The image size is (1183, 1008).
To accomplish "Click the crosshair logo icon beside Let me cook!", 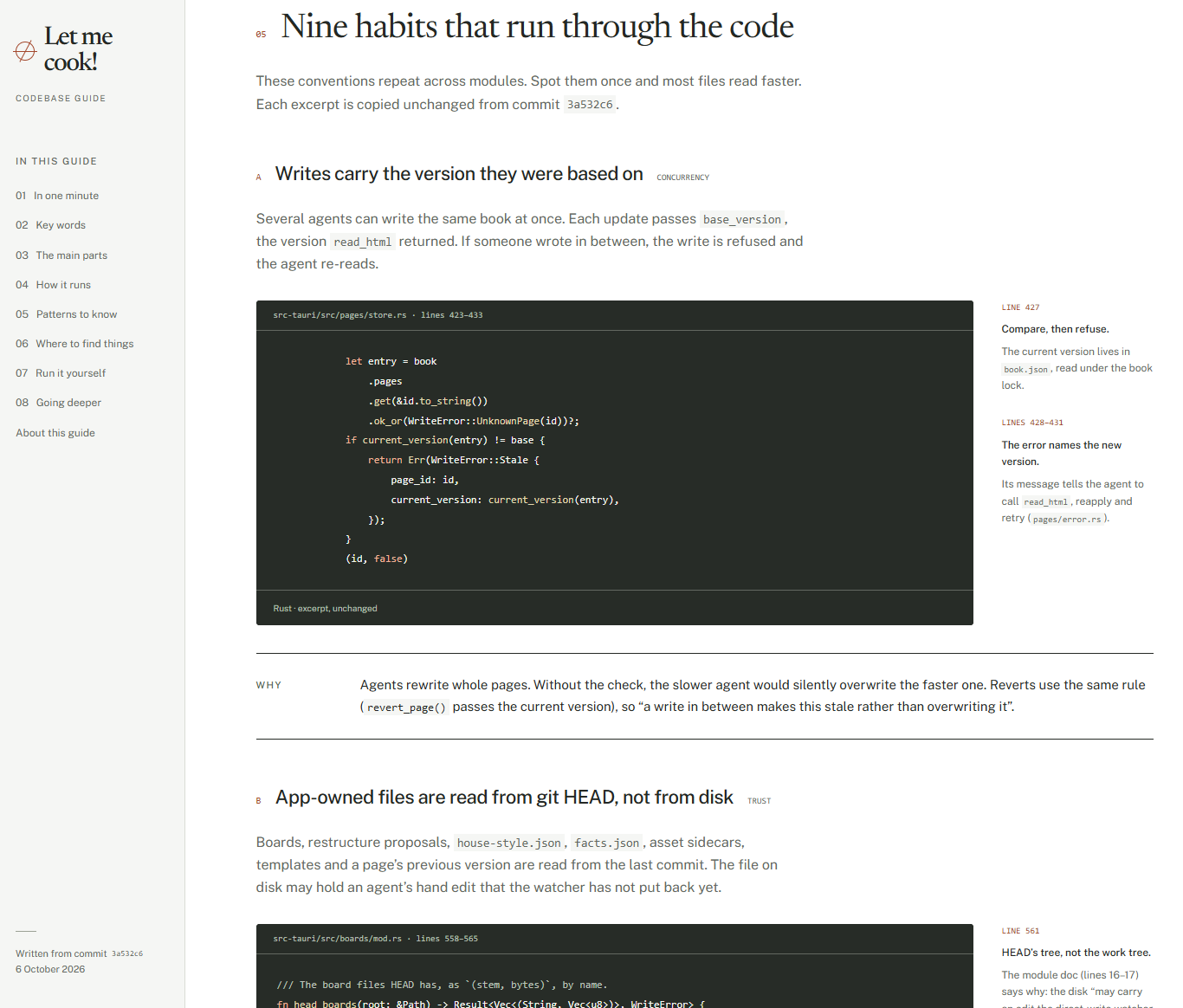I will tap(25, 51).
